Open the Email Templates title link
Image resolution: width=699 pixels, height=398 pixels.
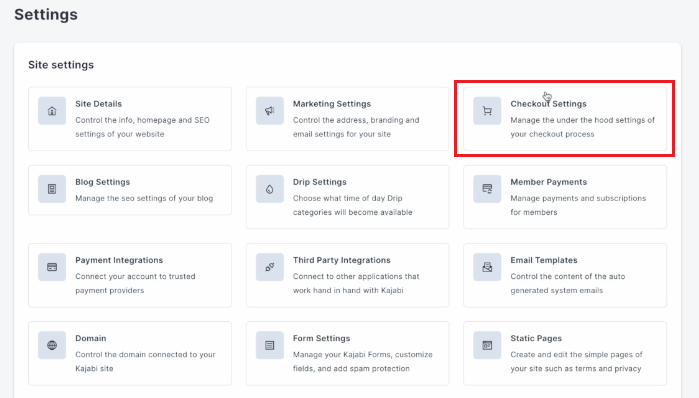(x=544, y=260)
